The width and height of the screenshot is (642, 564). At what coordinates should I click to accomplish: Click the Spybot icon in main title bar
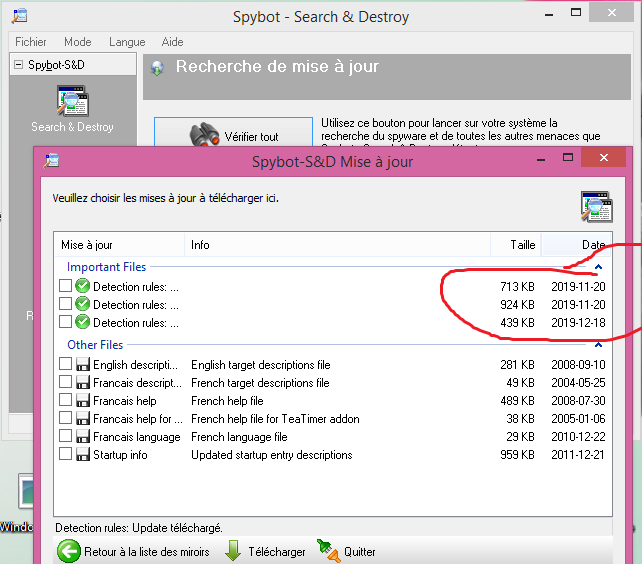[x=19, y=16]
